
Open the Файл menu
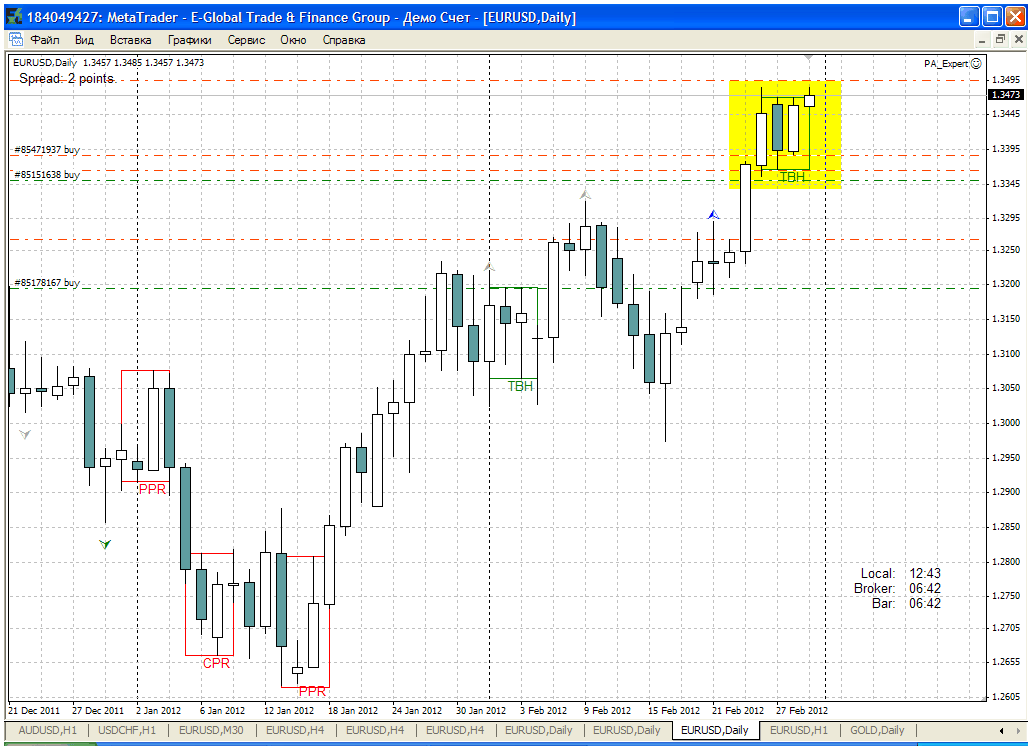(45, 40)
